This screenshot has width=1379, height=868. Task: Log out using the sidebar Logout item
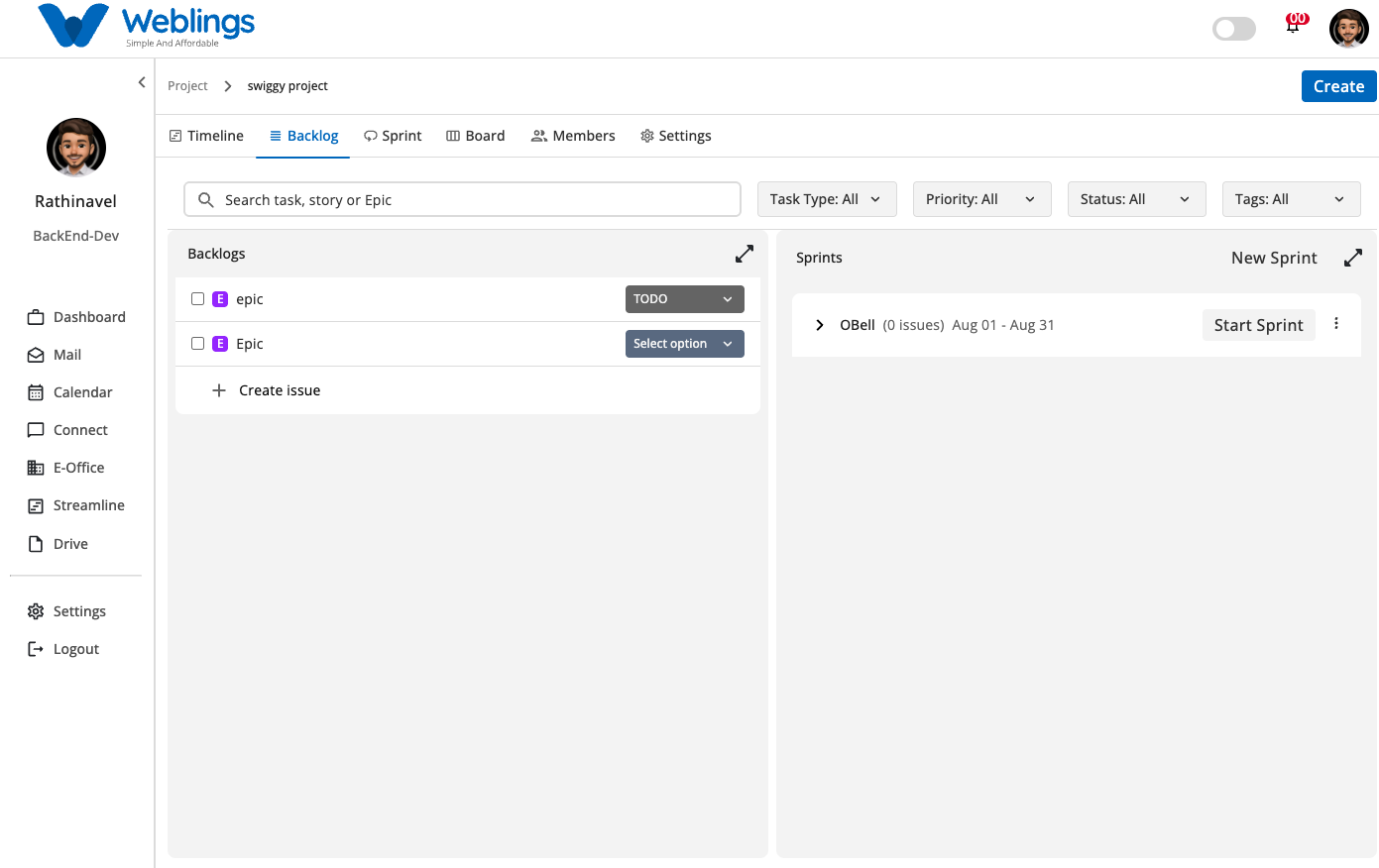[x=62, y=649]
